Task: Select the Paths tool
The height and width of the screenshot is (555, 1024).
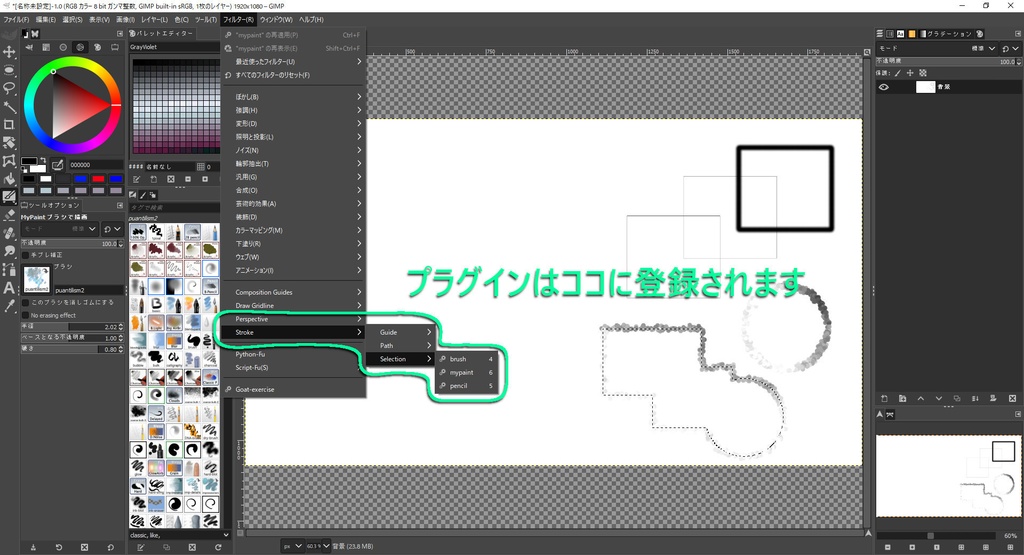Action: coord(9,269)
